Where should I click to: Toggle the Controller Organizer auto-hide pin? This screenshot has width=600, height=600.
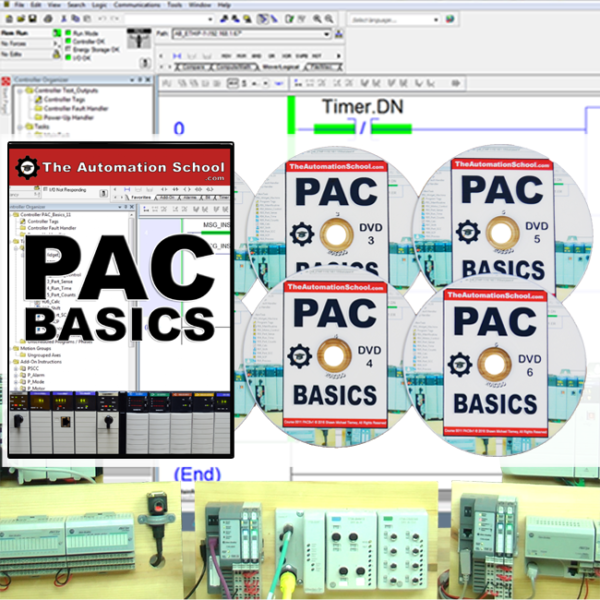(x=140, y=80)
